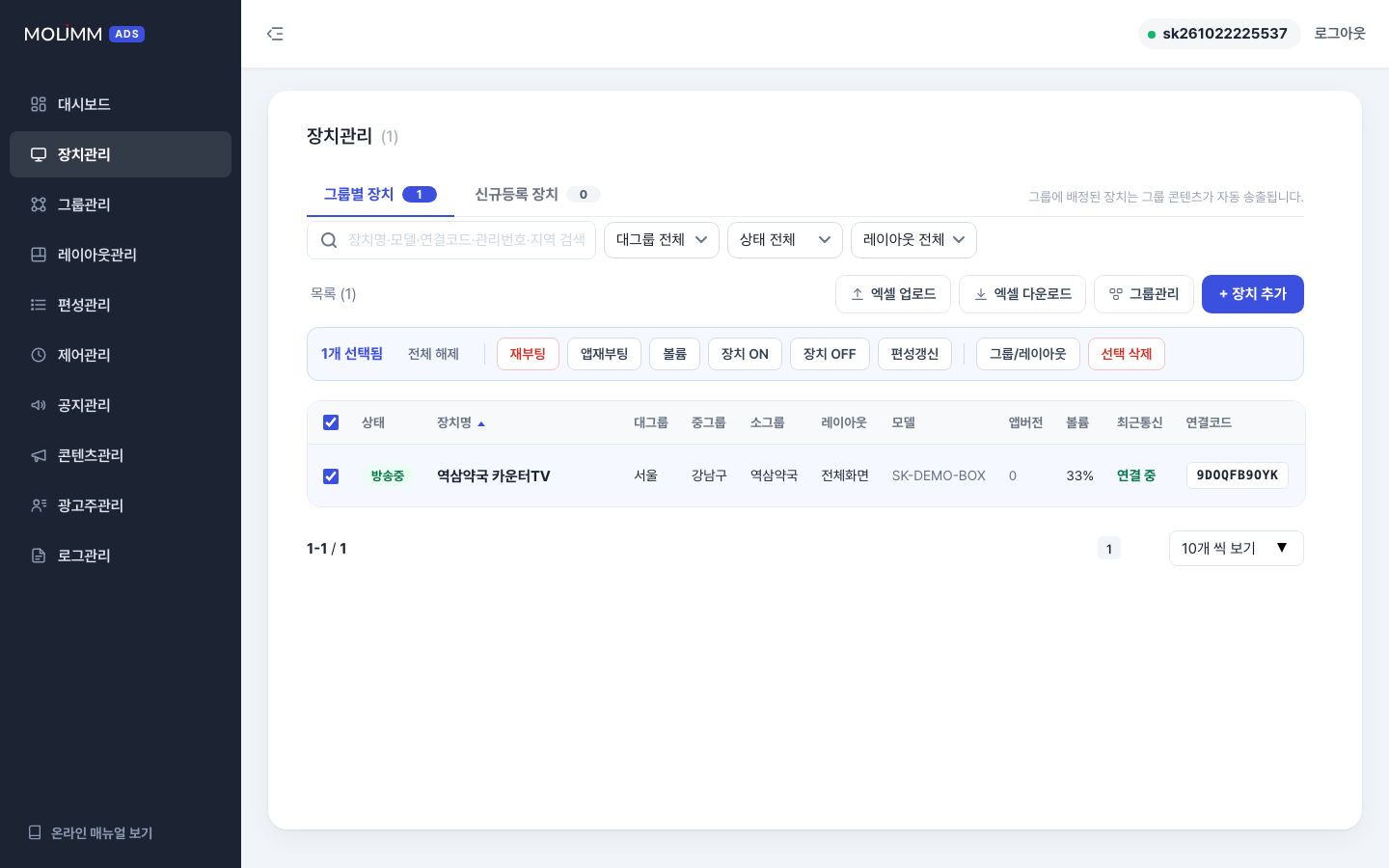Image resolution: width=1389 pixels, height=868 pixels.
Task: Focus the device search input field
Action: point(451,240)
